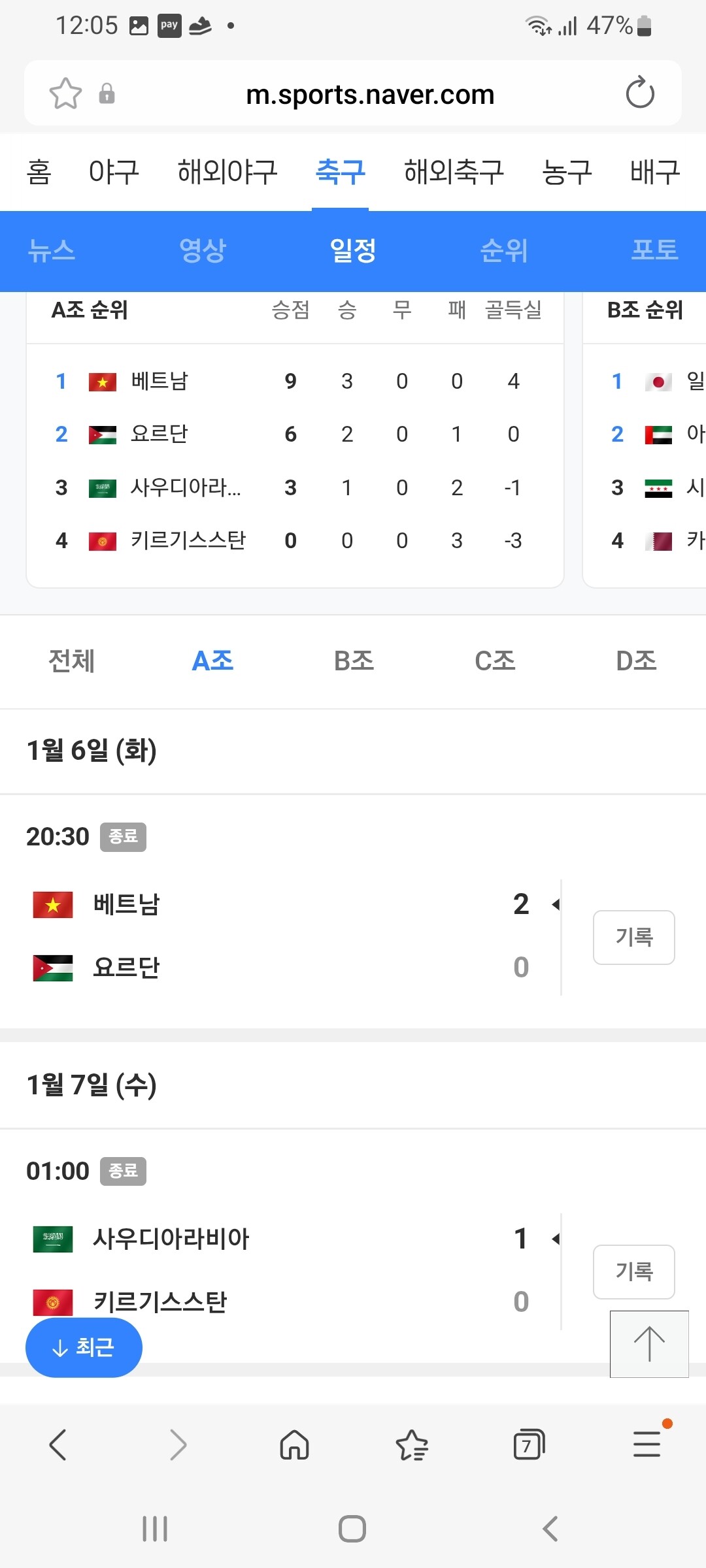Reload the page with refresh icon
The height and width of the screenshot is (1568, 706).
pos(639,93)
